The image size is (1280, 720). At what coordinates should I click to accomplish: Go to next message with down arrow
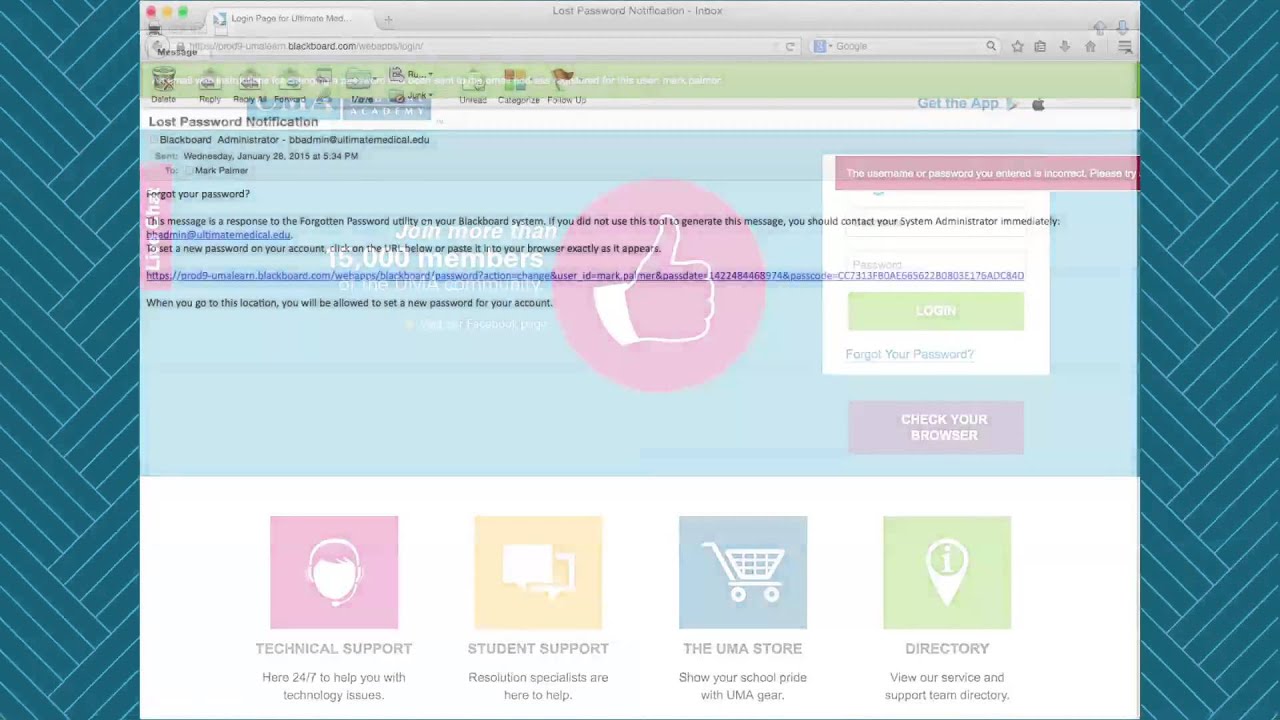[1122, 28]
